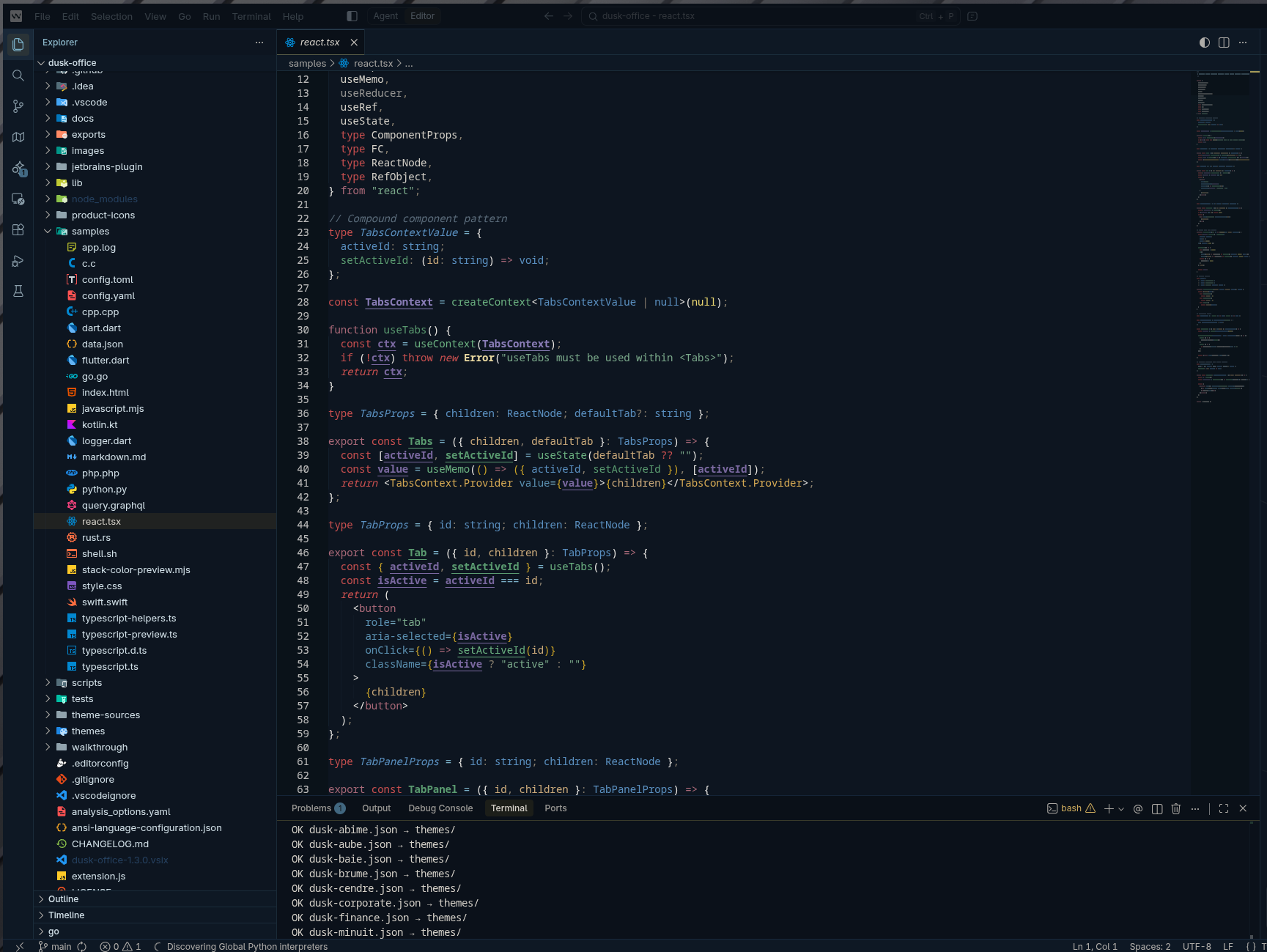Switch to the Debug Console tab
This screenshot has height=952, width=1267.
click(440, 808)
